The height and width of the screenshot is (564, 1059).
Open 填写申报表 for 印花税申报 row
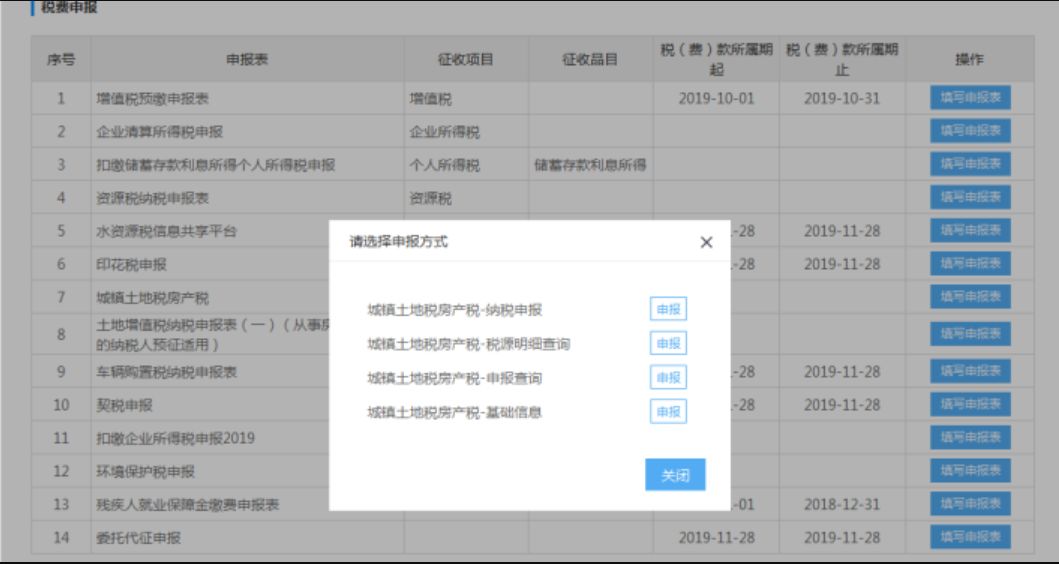point(970,263)
